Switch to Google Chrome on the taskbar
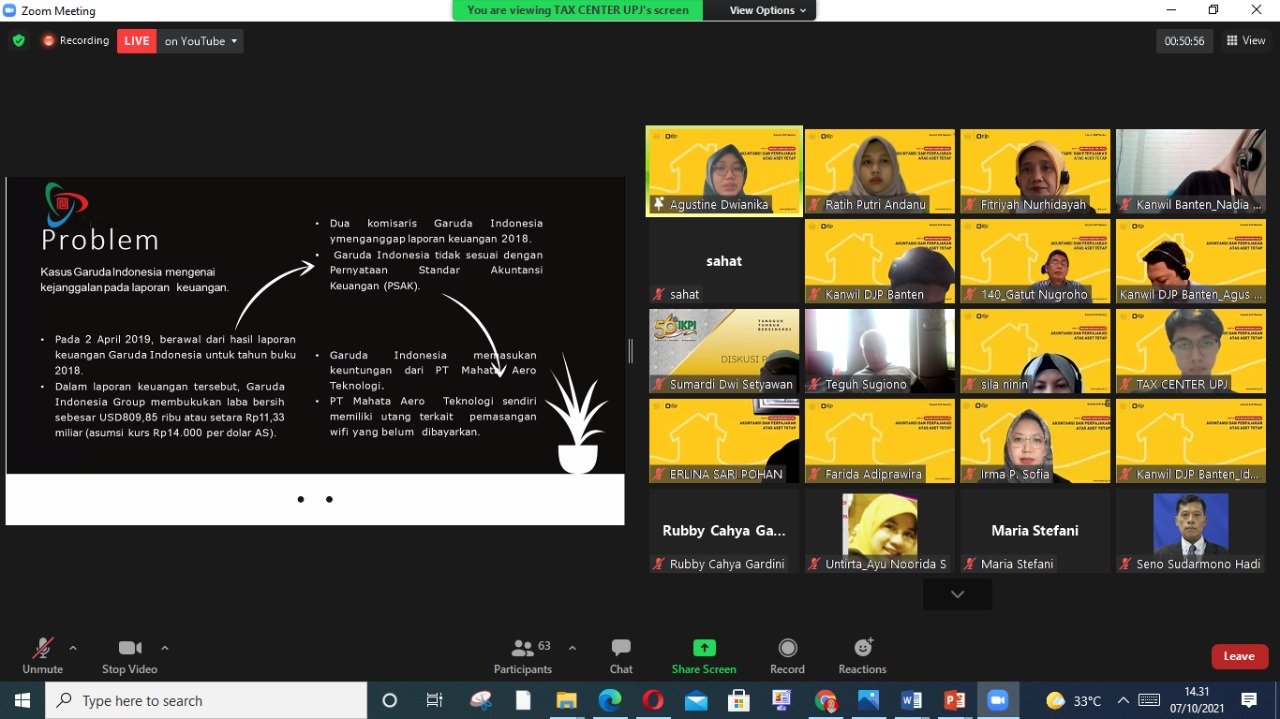The image size is (1280, 719). click(825, 700)
